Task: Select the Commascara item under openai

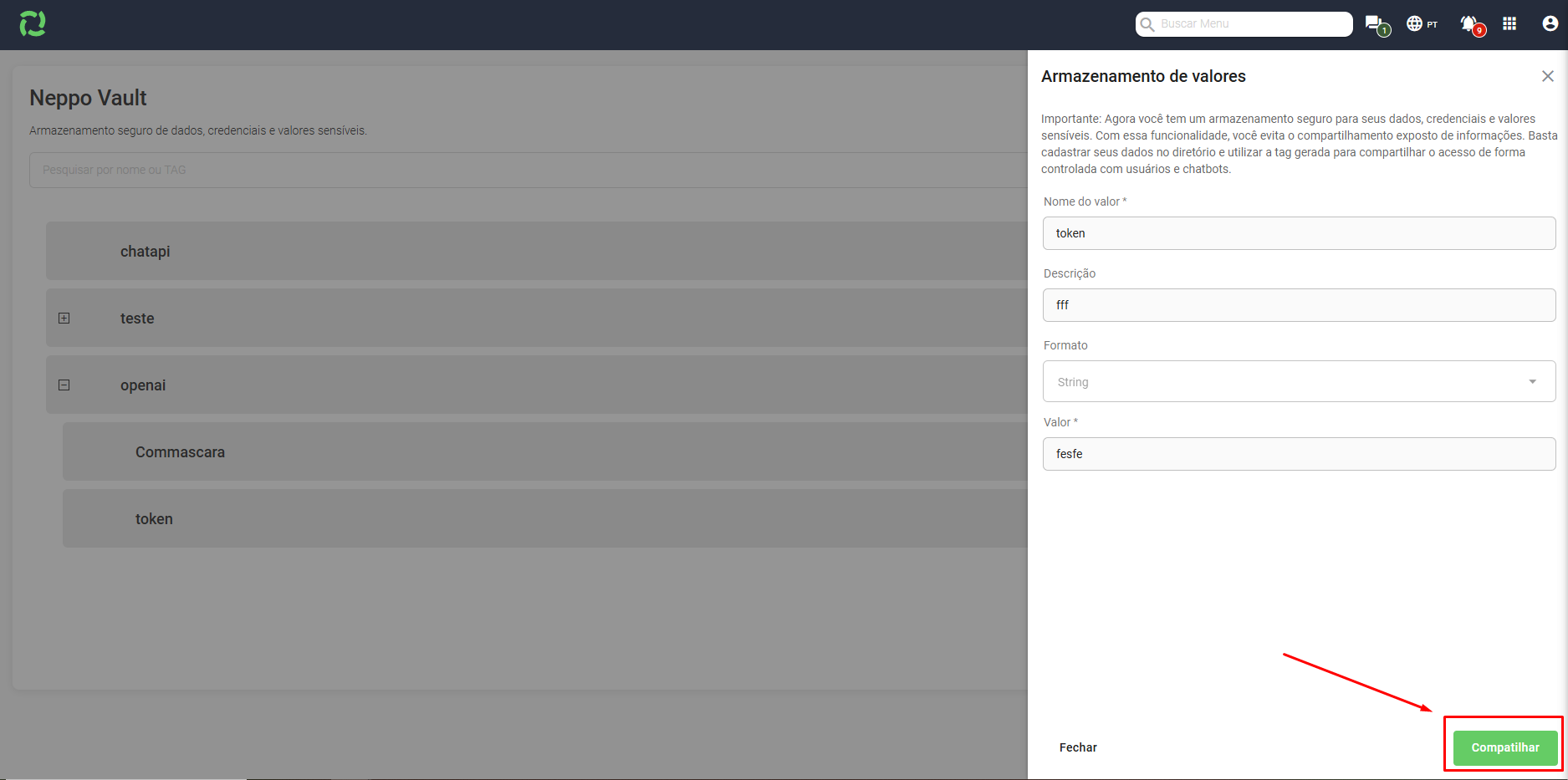Action: (544, 451)
